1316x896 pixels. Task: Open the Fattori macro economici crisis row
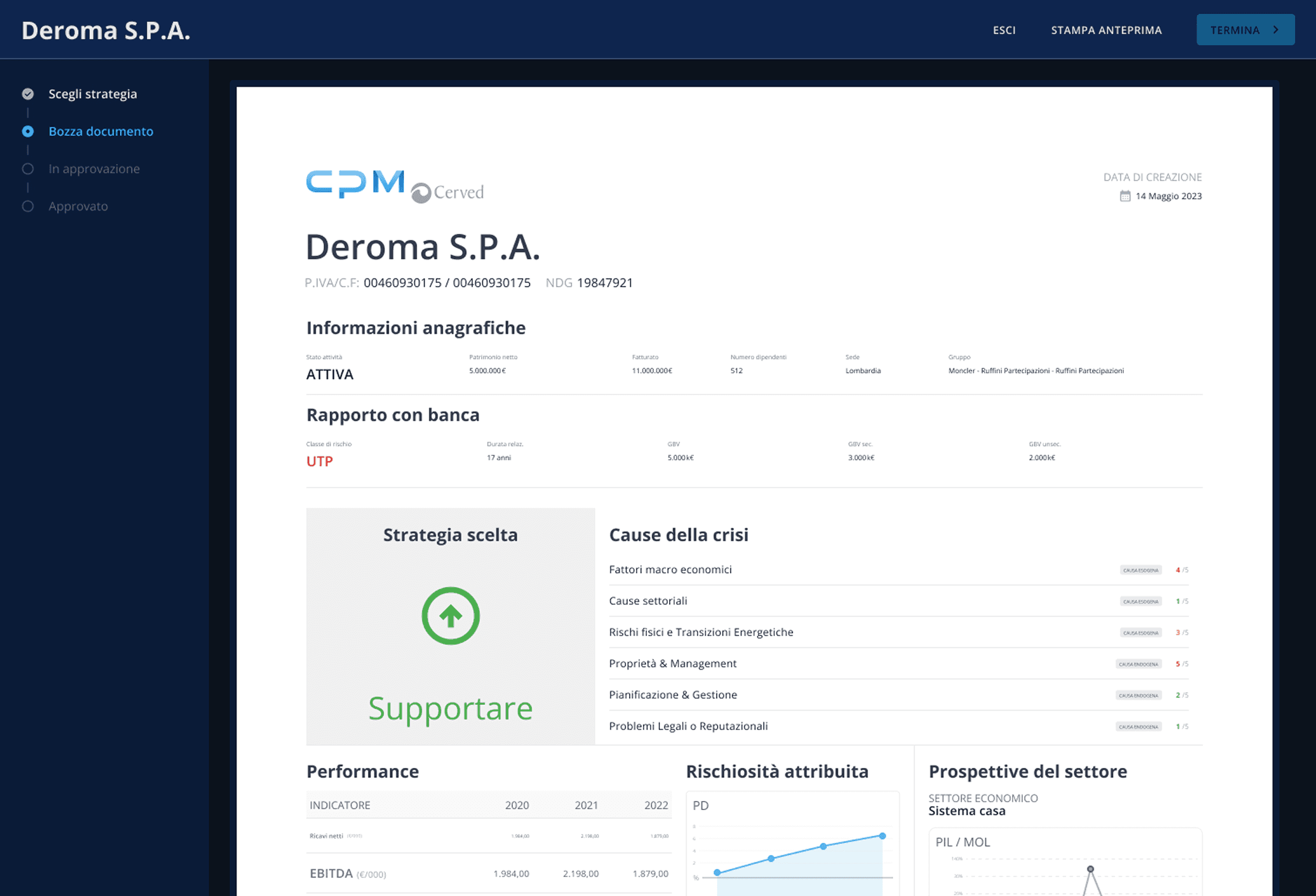tap(670, 569)
